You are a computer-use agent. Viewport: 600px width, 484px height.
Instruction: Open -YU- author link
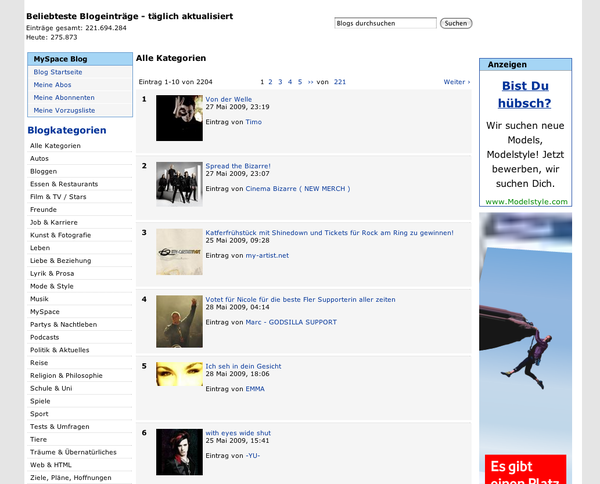tap(253, 456)
